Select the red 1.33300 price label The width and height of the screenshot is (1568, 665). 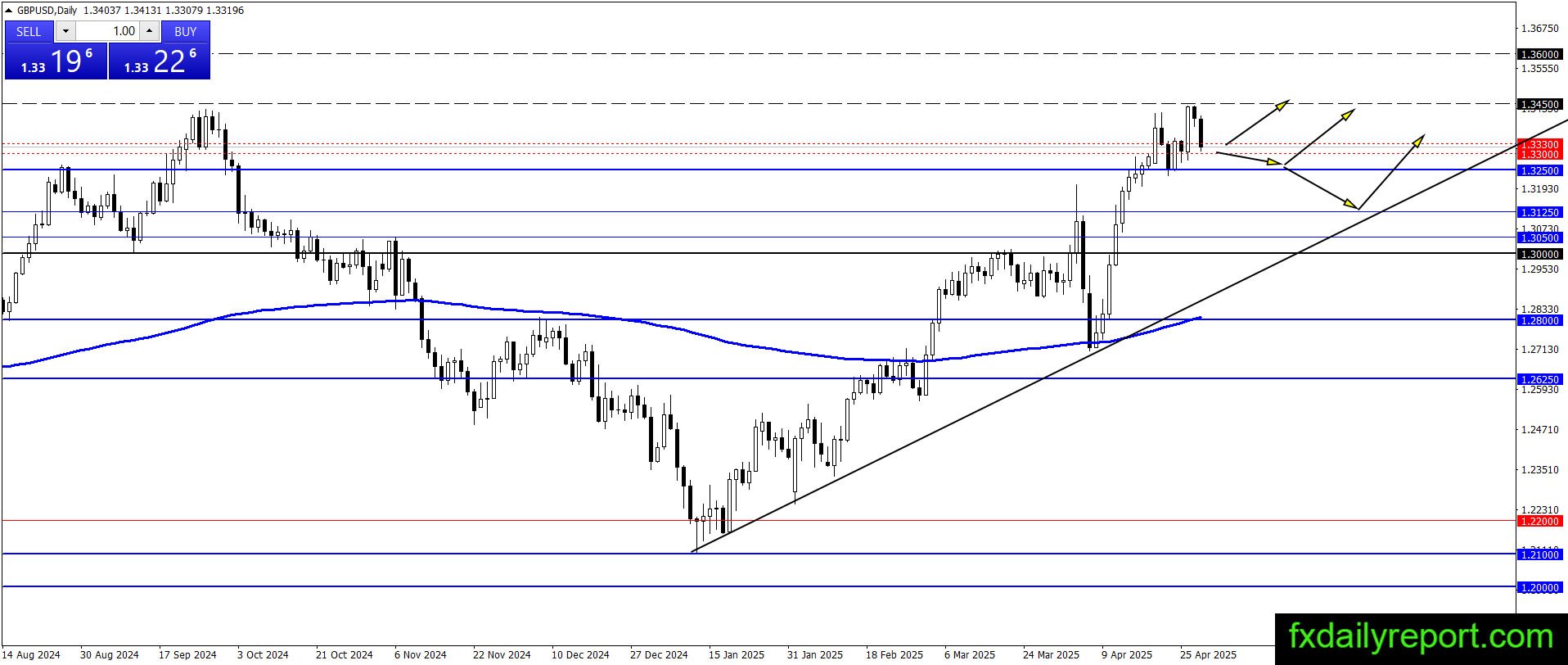point(1539,144)
